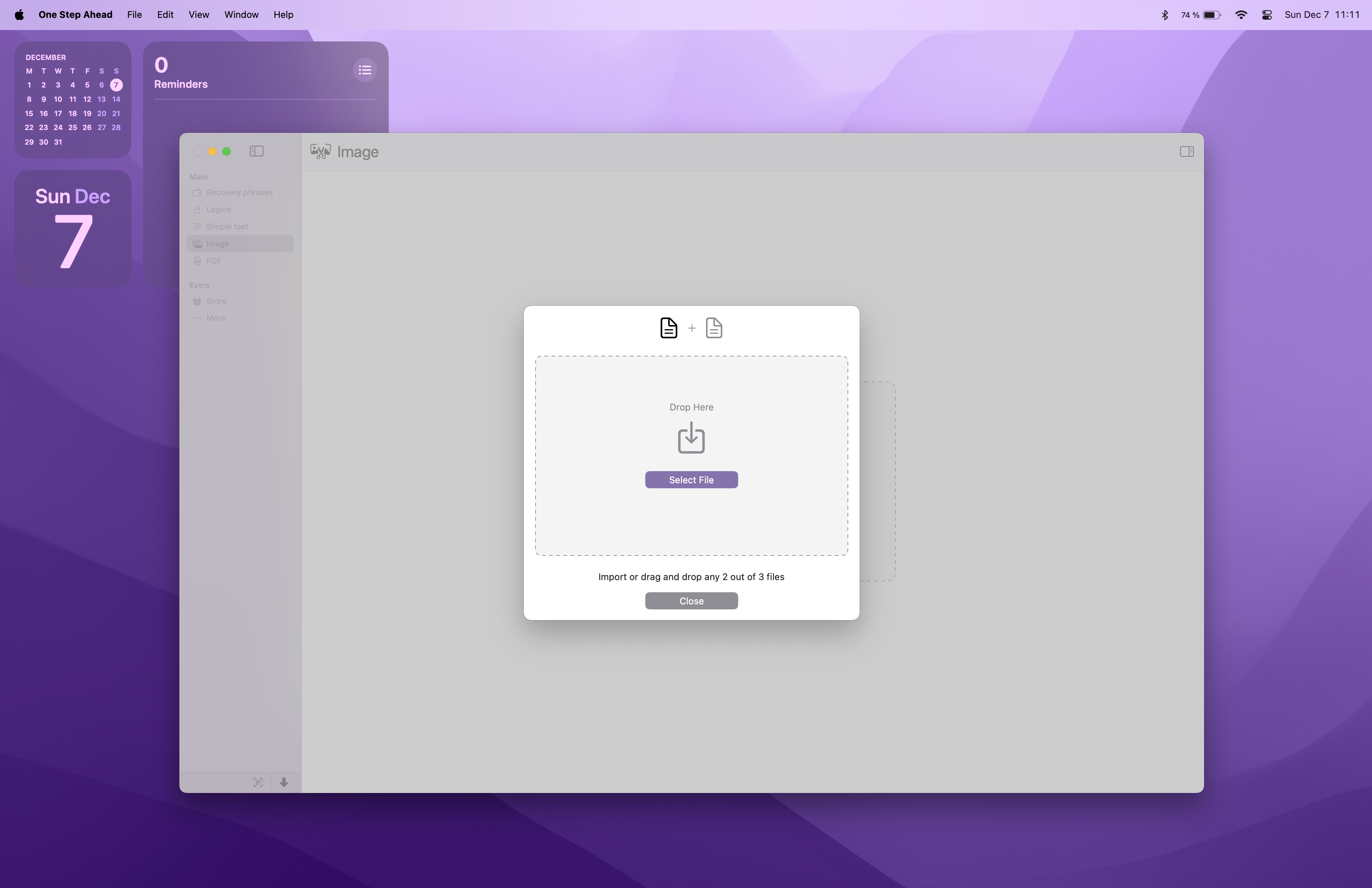Open the Window menu
1372x888 pixels.
pyautogui.click(x=241, y=14)
